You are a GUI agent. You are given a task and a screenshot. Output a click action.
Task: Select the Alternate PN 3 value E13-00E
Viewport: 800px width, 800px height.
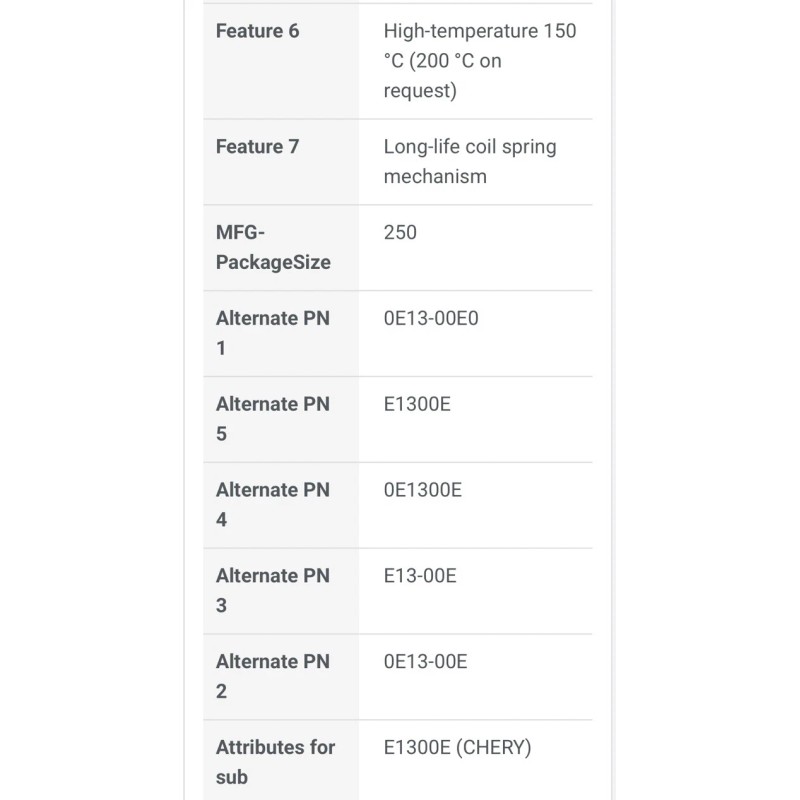point(421,576)
